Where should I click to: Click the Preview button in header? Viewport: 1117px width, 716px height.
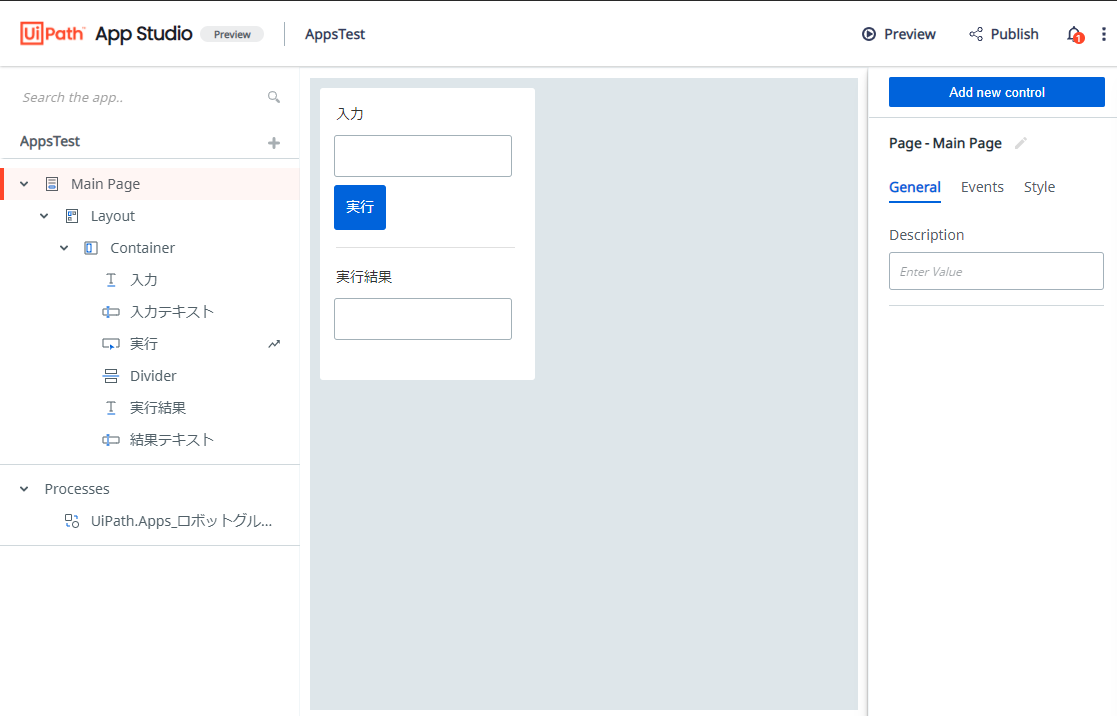(898, 34)
